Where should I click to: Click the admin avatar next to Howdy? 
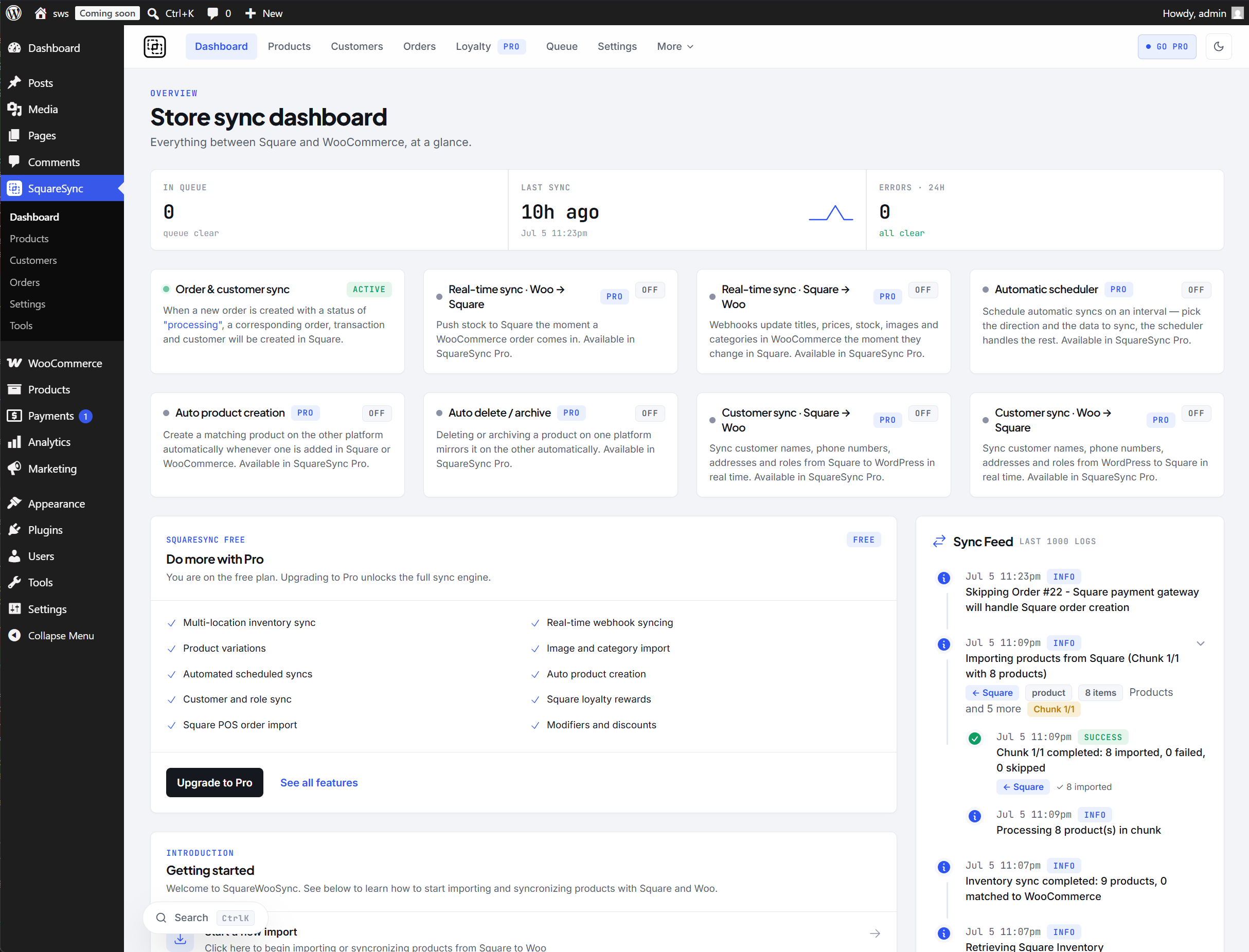point(1237,13)
